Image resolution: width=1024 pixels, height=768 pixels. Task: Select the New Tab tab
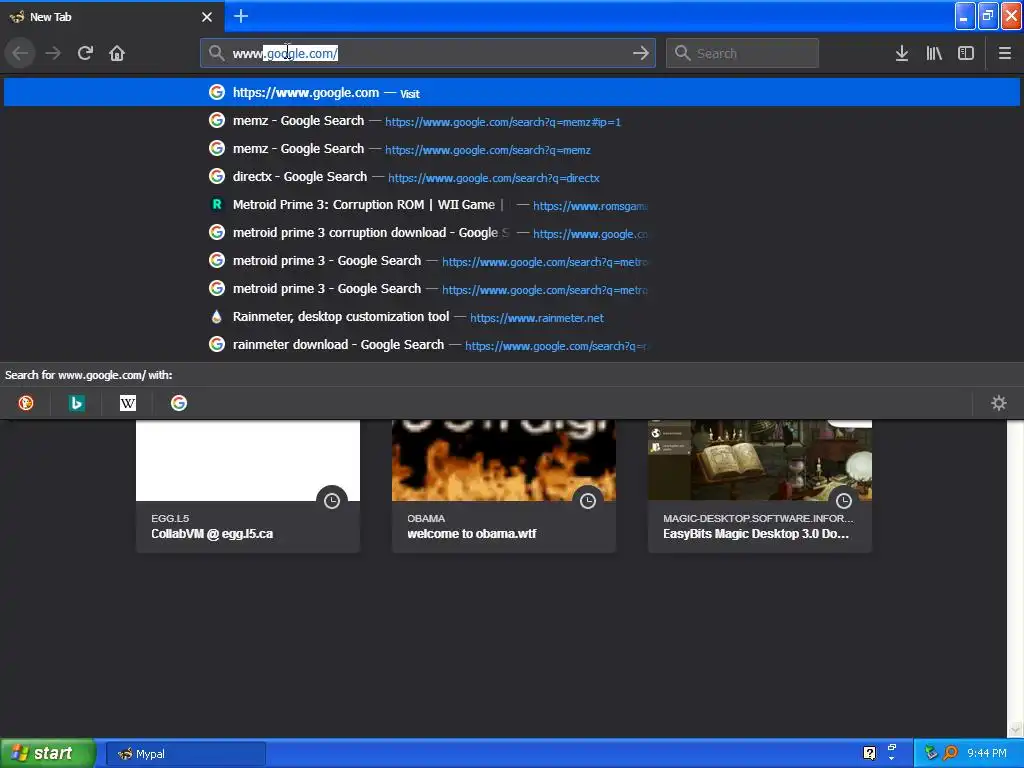[x=112, y=16]
